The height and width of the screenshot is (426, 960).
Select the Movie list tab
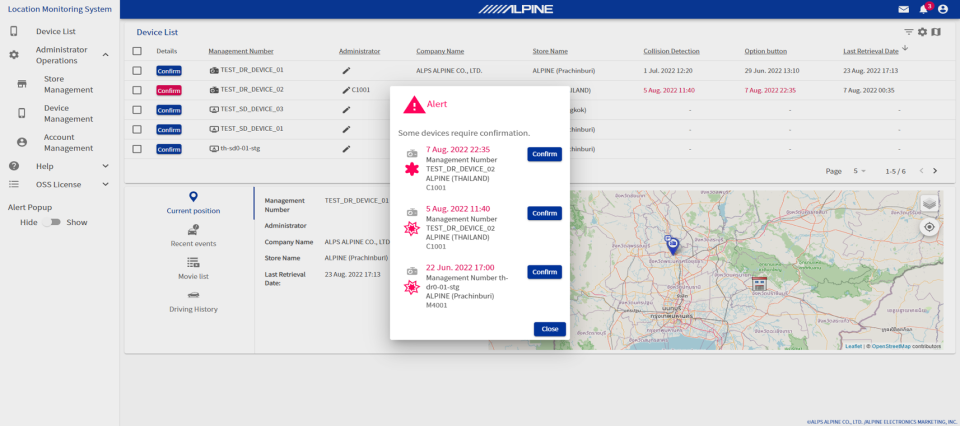[x=193, y=269]
